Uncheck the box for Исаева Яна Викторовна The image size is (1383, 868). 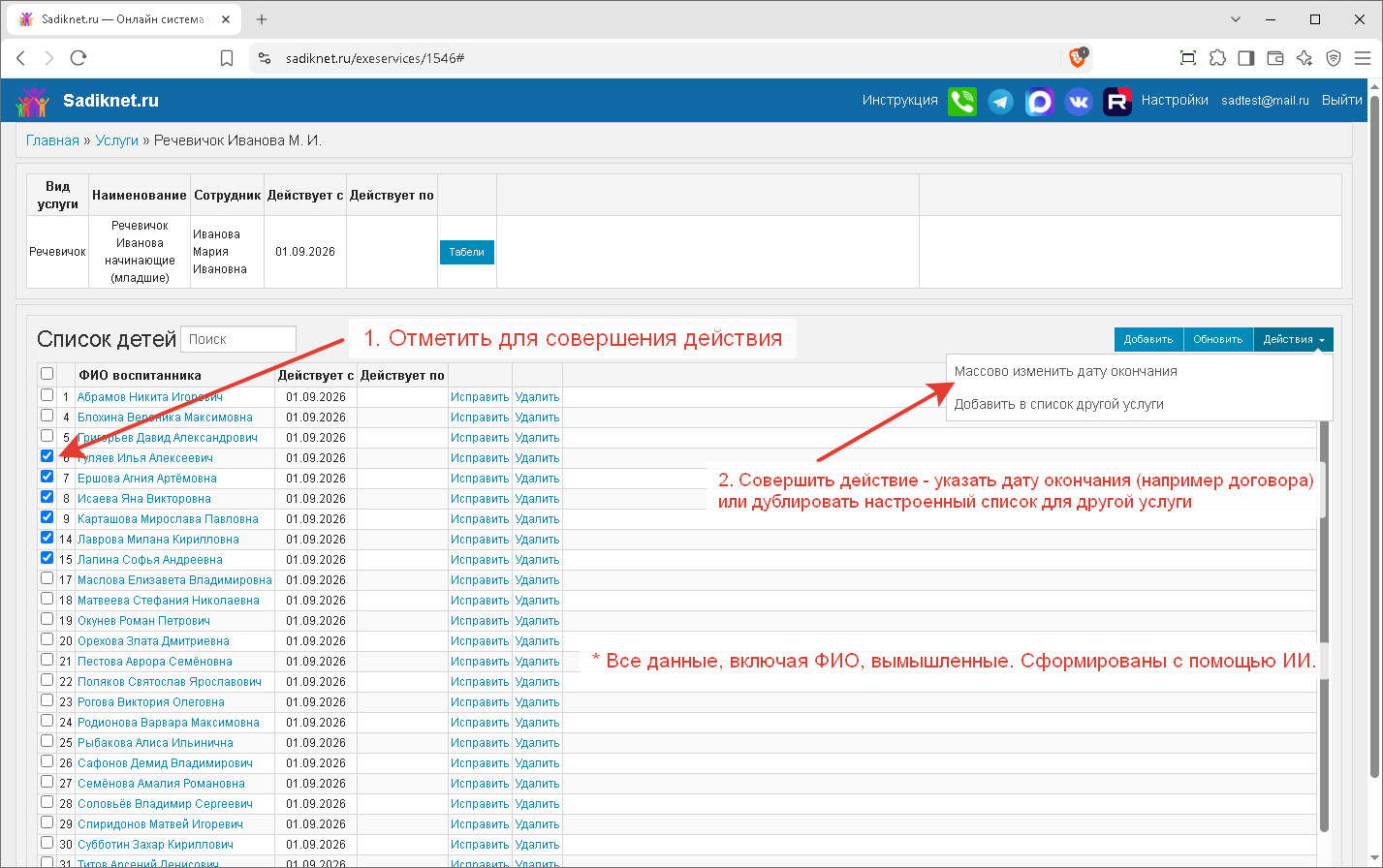(47, 497)
